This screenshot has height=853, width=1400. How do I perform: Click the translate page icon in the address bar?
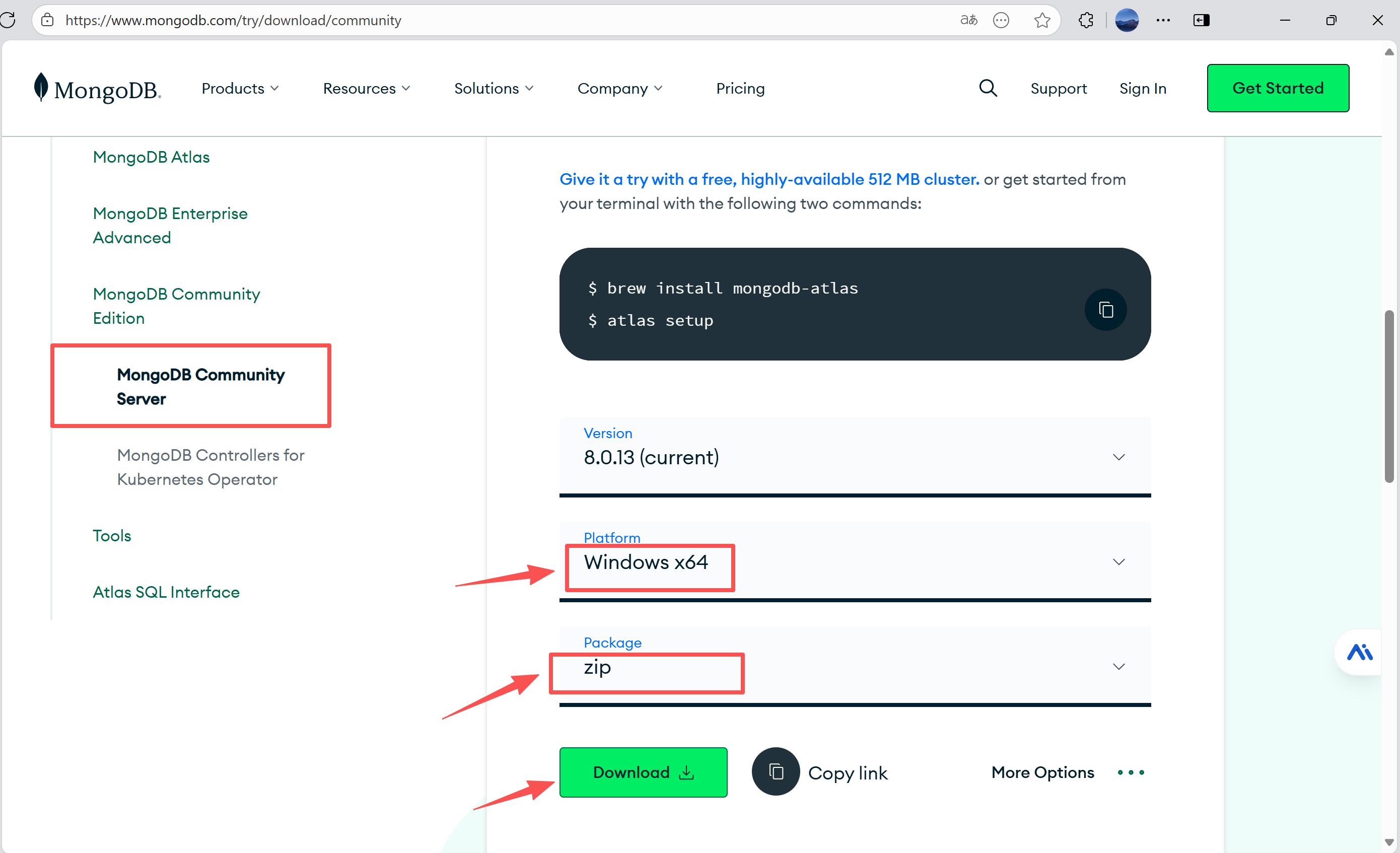coord(968,21)
